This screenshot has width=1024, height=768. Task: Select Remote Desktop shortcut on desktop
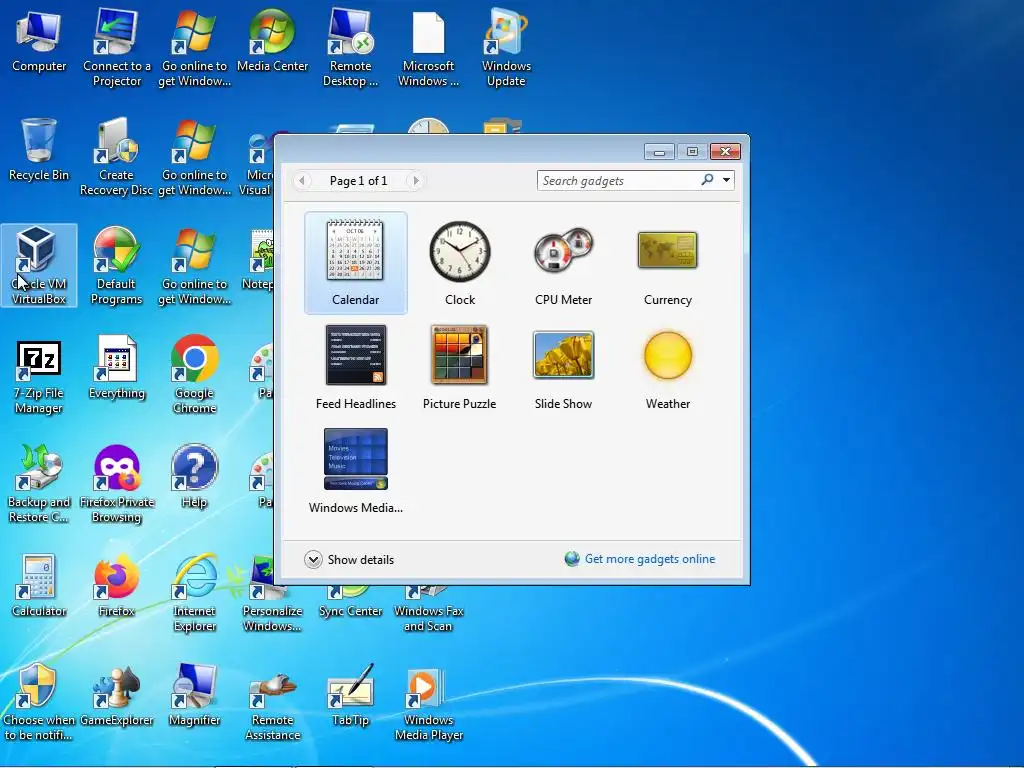click(x=350, y=47)
